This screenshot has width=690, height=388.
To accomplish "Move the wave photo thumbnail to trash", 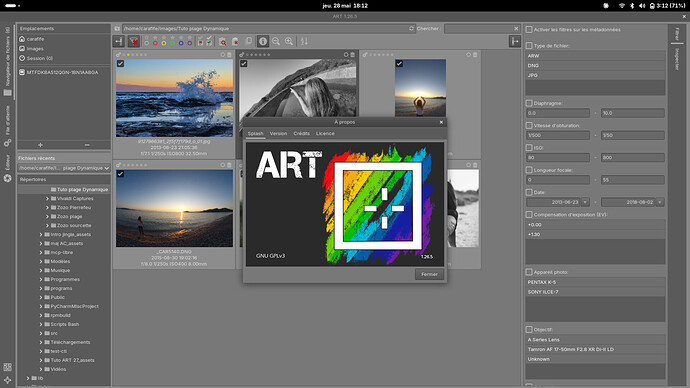I will point(229,55).
